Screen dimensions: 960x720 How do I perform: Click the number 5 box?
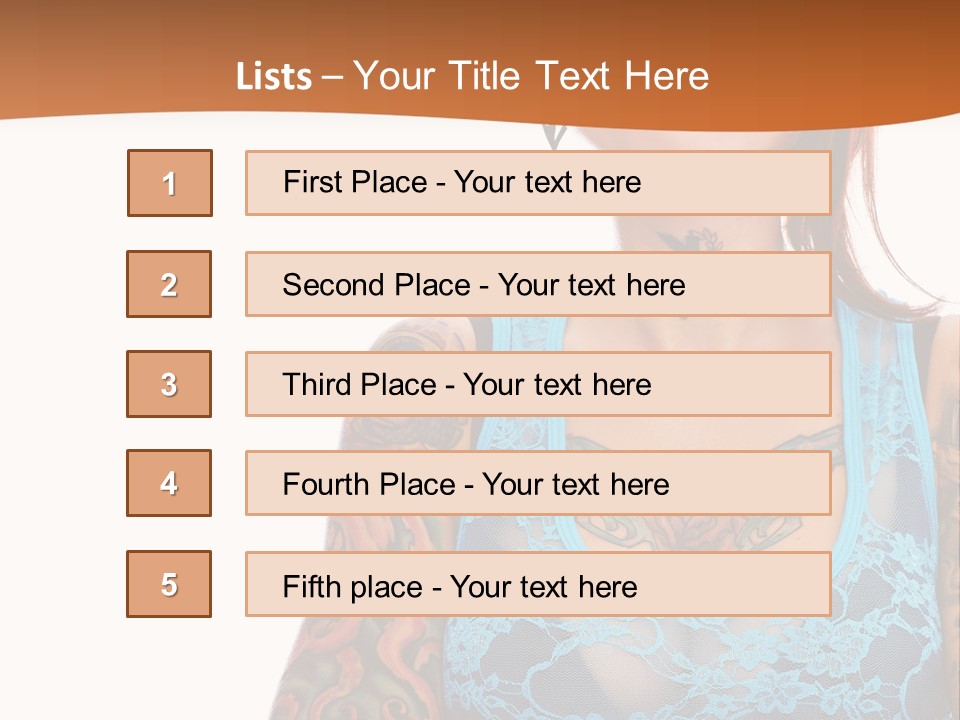click(169, 584)
